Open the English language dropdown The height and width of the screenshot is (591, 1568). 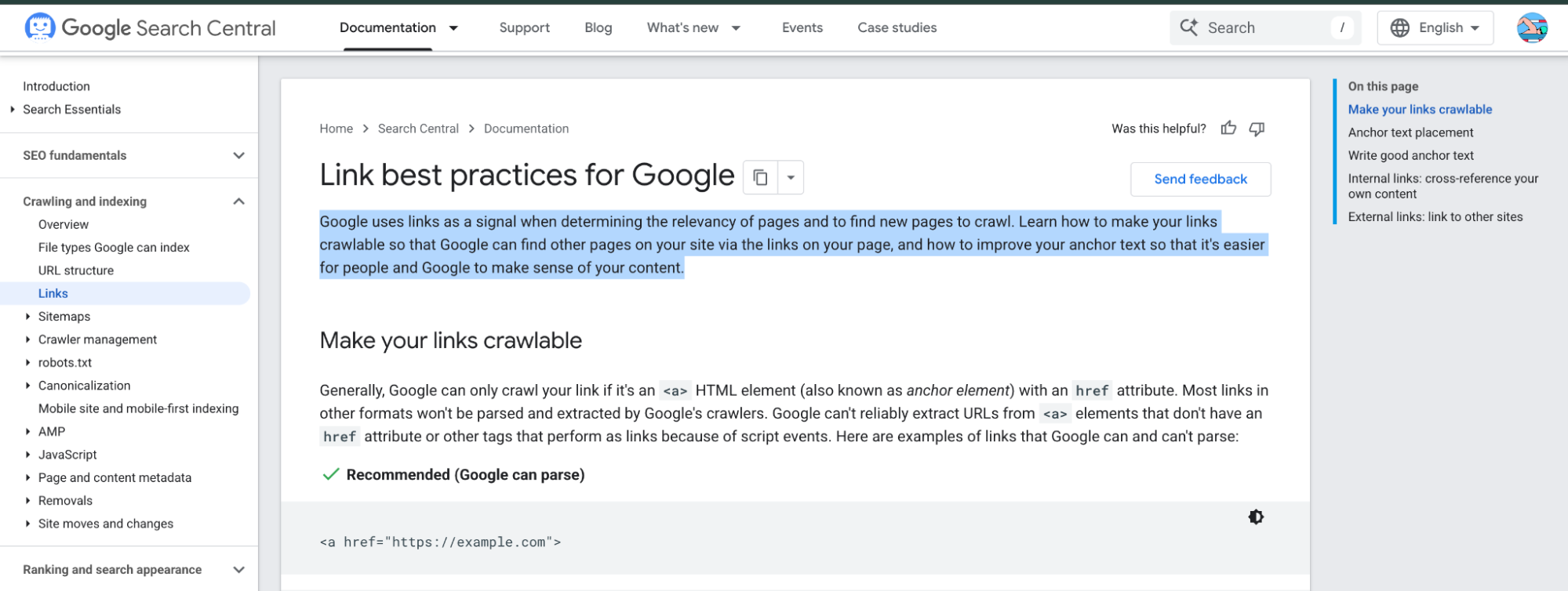point(1435,27)
